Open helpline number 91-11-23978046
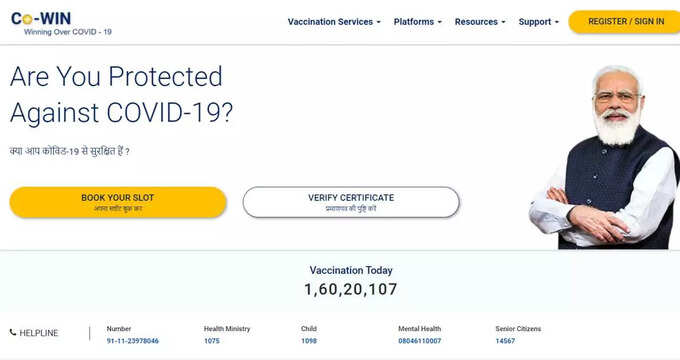This screenshot has width=680, height=360. coord(133,341)
